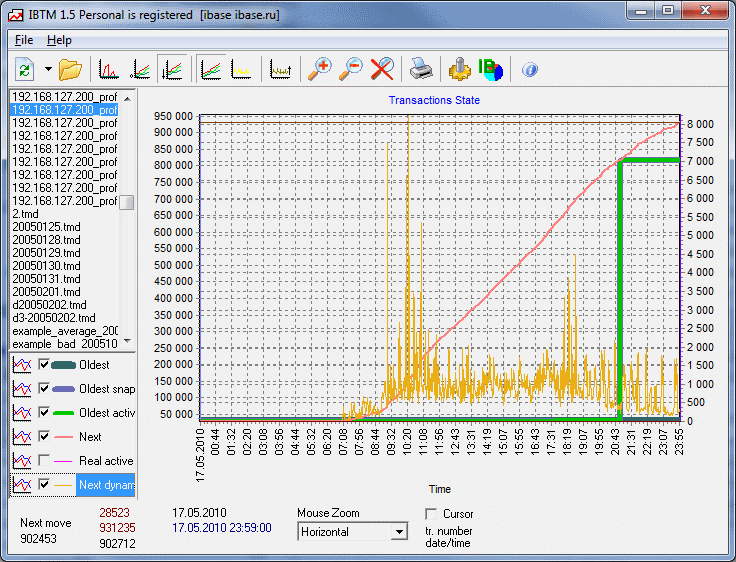
Task: Uncheck the Oldest series checkbox
Action: point(43,365)
